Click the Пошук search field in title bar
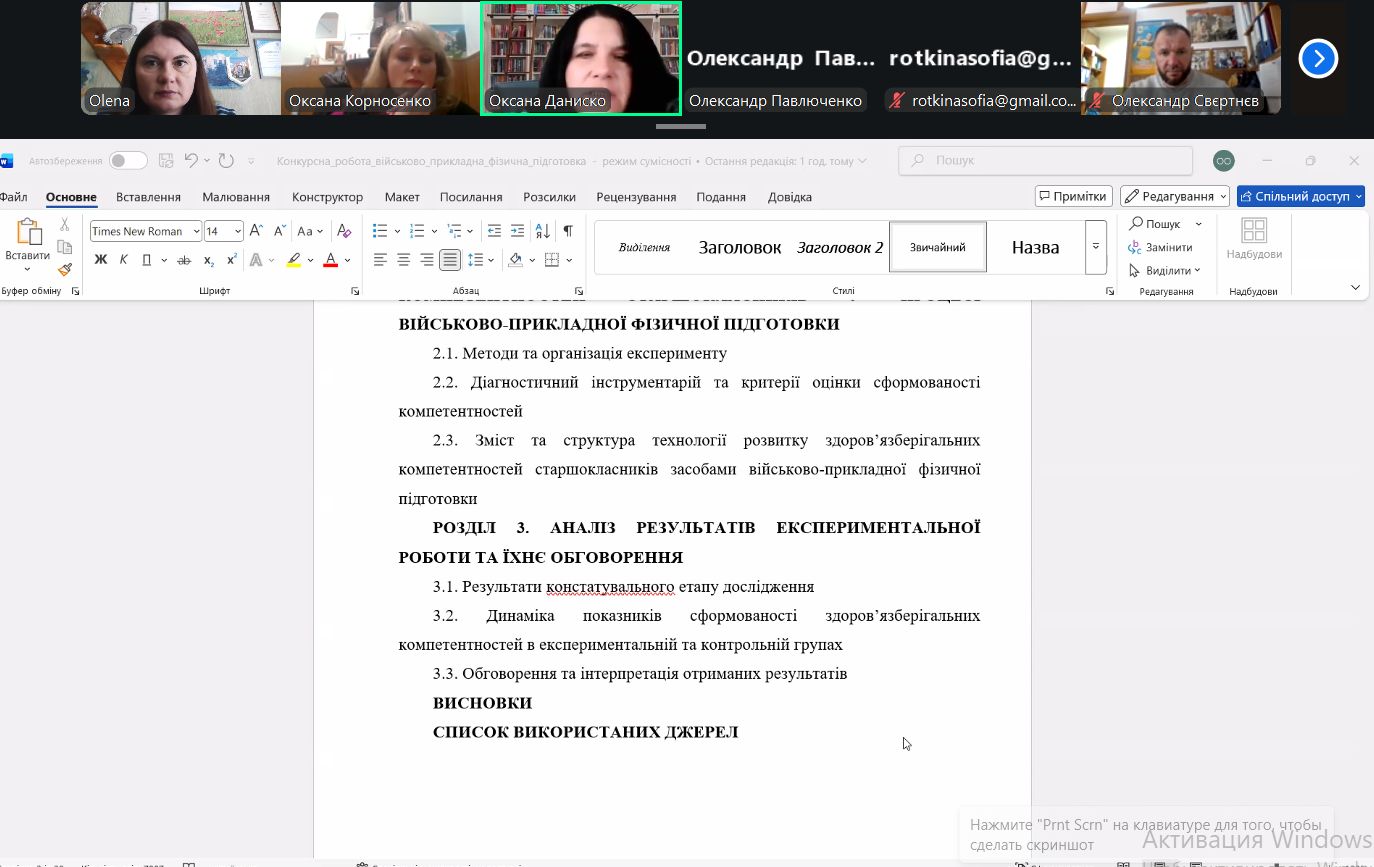The width and height of the screenshot is (1374, 867). pos(1045,161)
